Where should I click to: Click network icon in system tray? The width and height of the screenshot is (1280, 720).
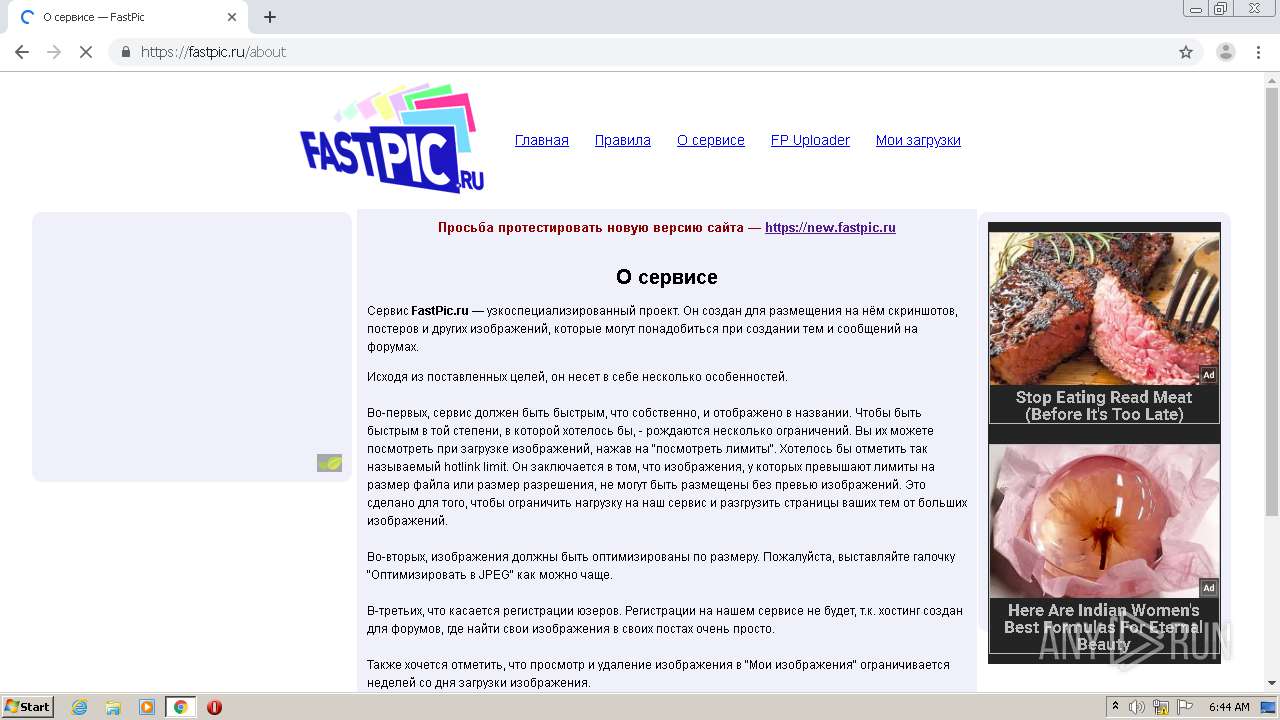[x=1161, y=707]
